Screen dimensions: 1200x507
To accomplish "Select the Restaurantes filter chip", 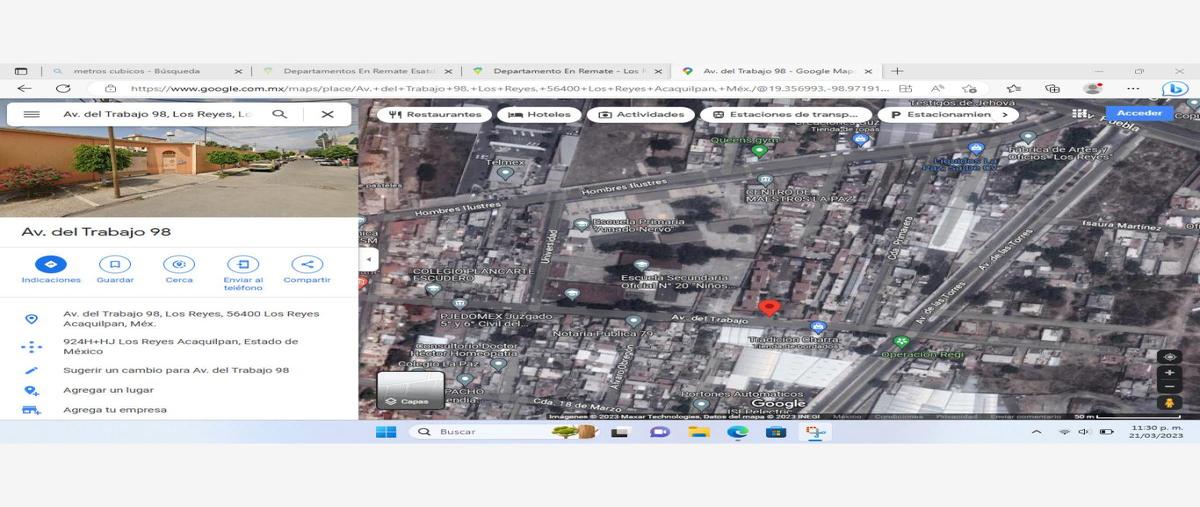I will click(436, 115).
